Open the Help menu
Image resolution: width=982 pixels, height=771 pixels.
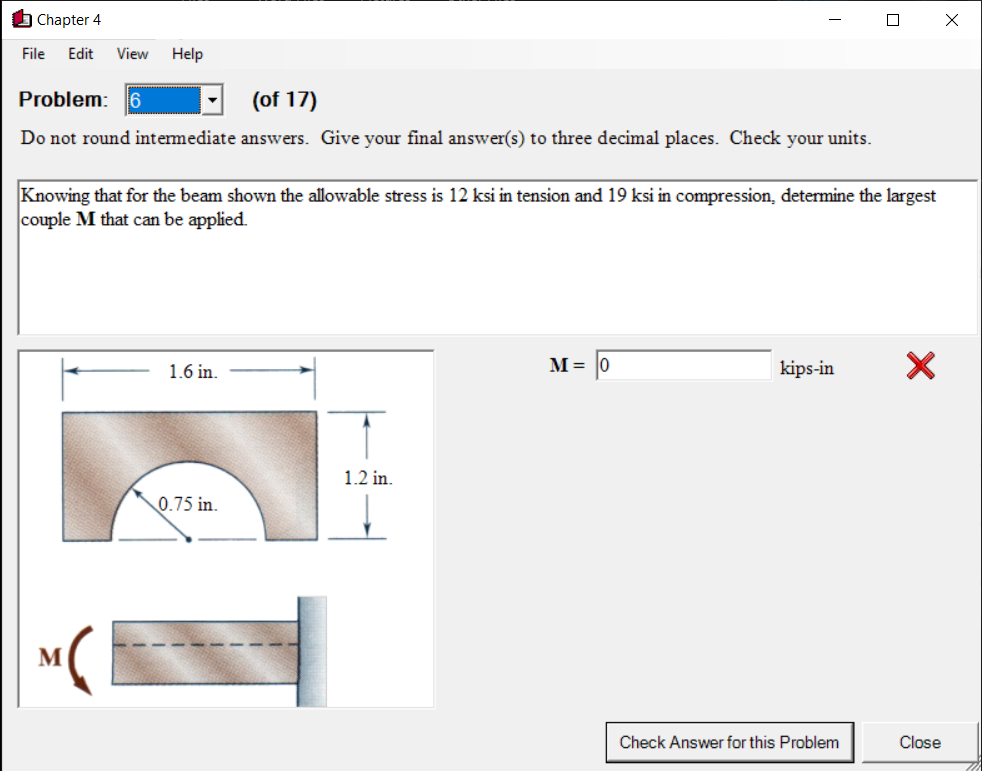(x=186, y=54)
